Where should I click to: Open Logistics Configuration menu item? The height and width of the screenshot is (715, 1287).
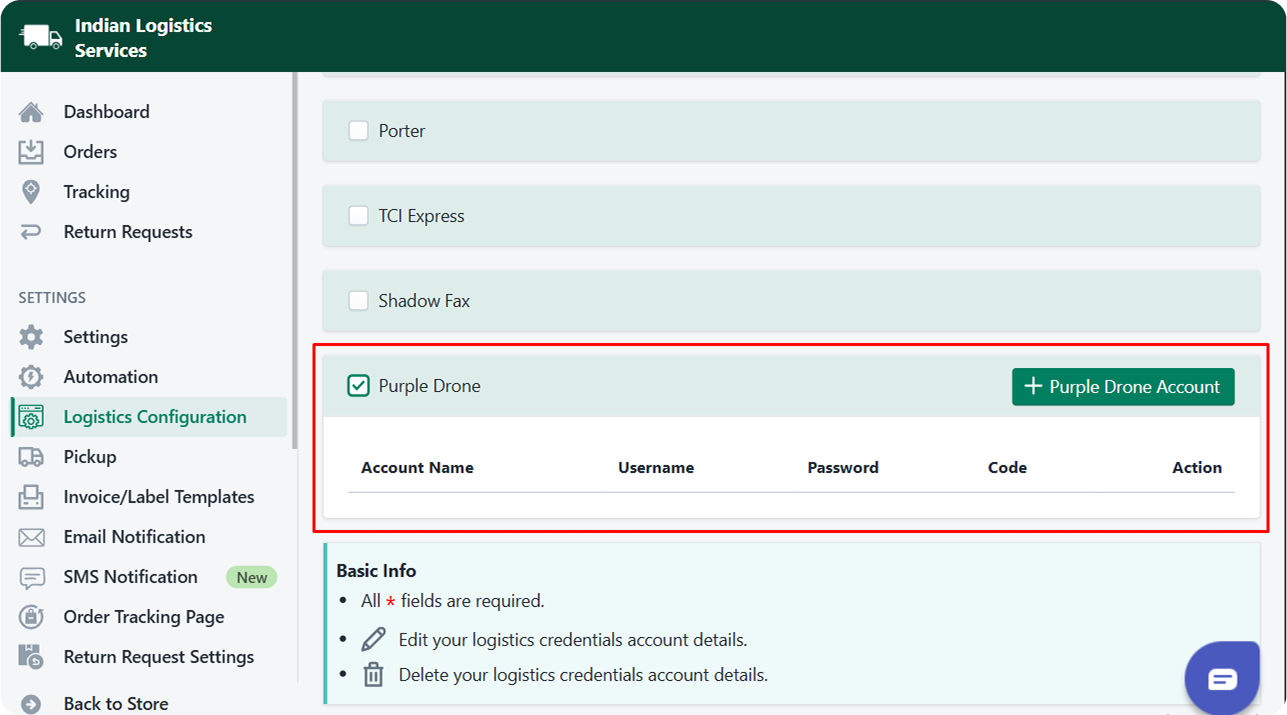click(x=154, y=417)
